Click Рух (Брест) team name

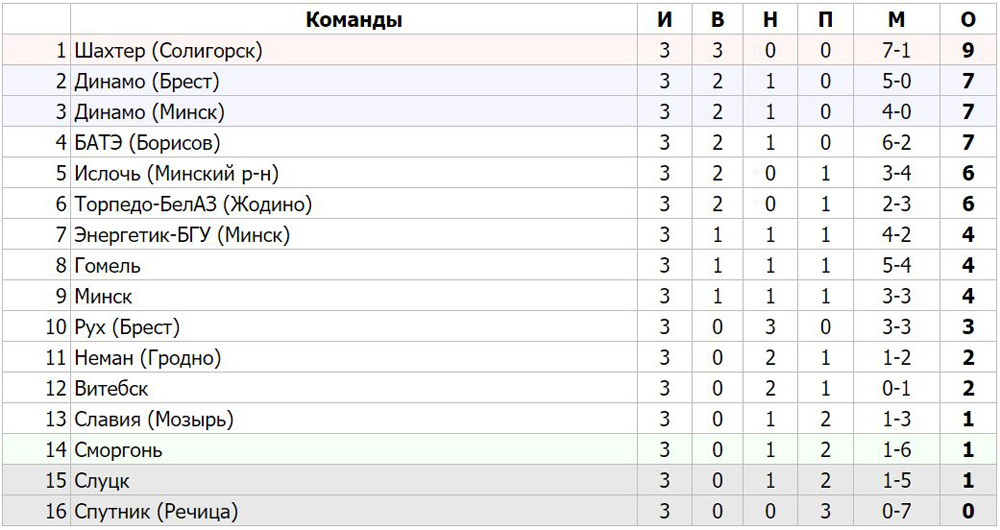127,327
